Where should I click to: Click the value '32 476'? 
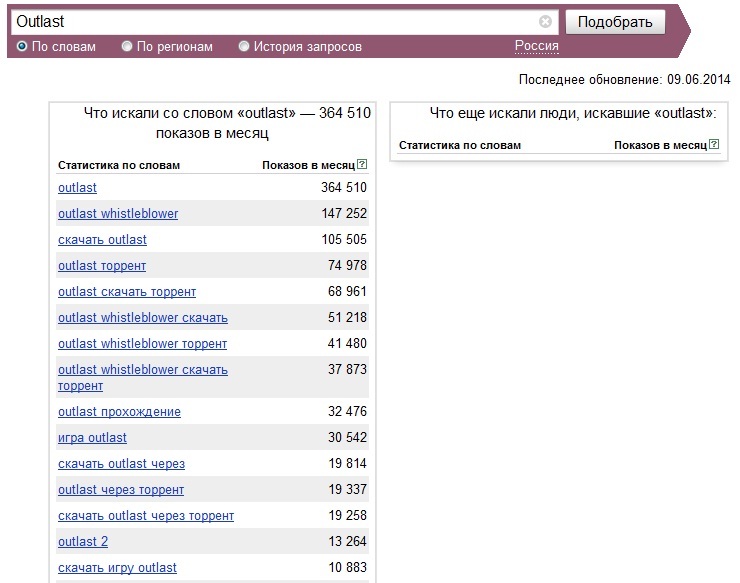(347, 411)
